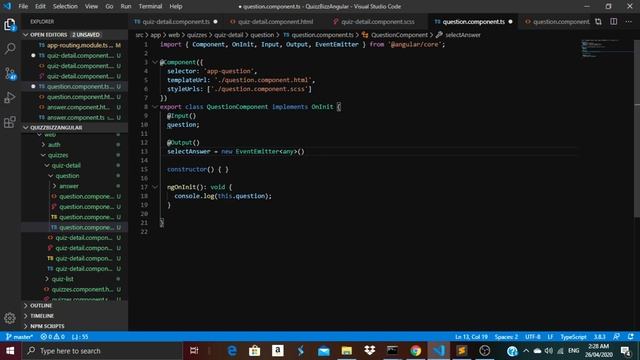Screen dimensions: 640x360
Task: Click the QuestionComponent breadcrumb
Action: click(399, 35)
